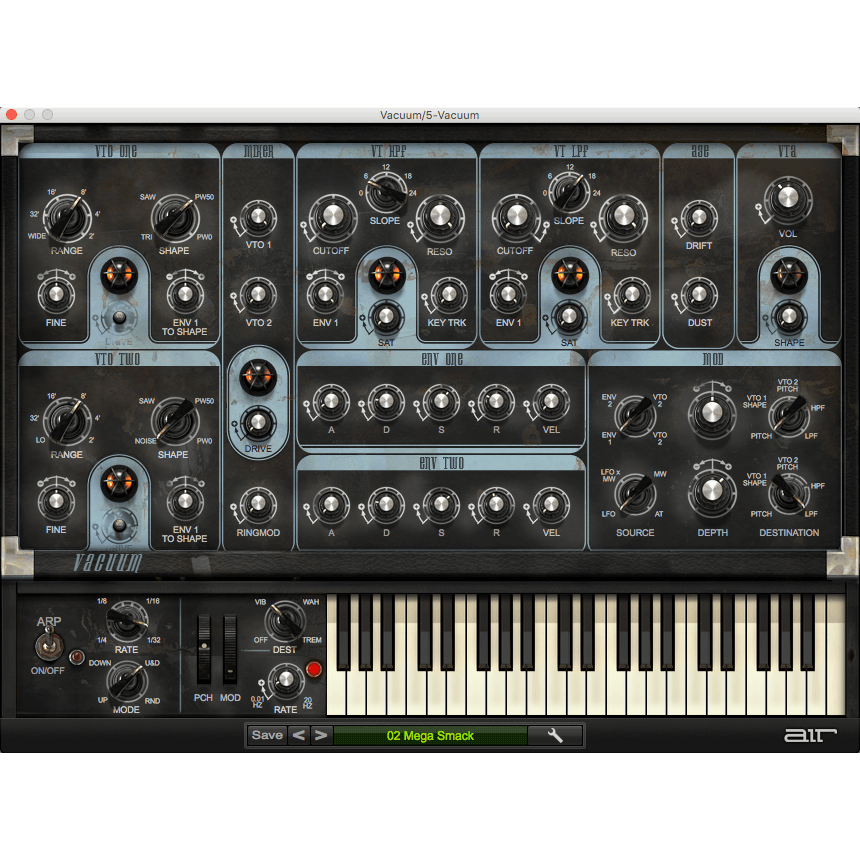Click the red LED beside LFO Rate knob
Viewport: 860px width, 860px height.
(x=314, y=669)
